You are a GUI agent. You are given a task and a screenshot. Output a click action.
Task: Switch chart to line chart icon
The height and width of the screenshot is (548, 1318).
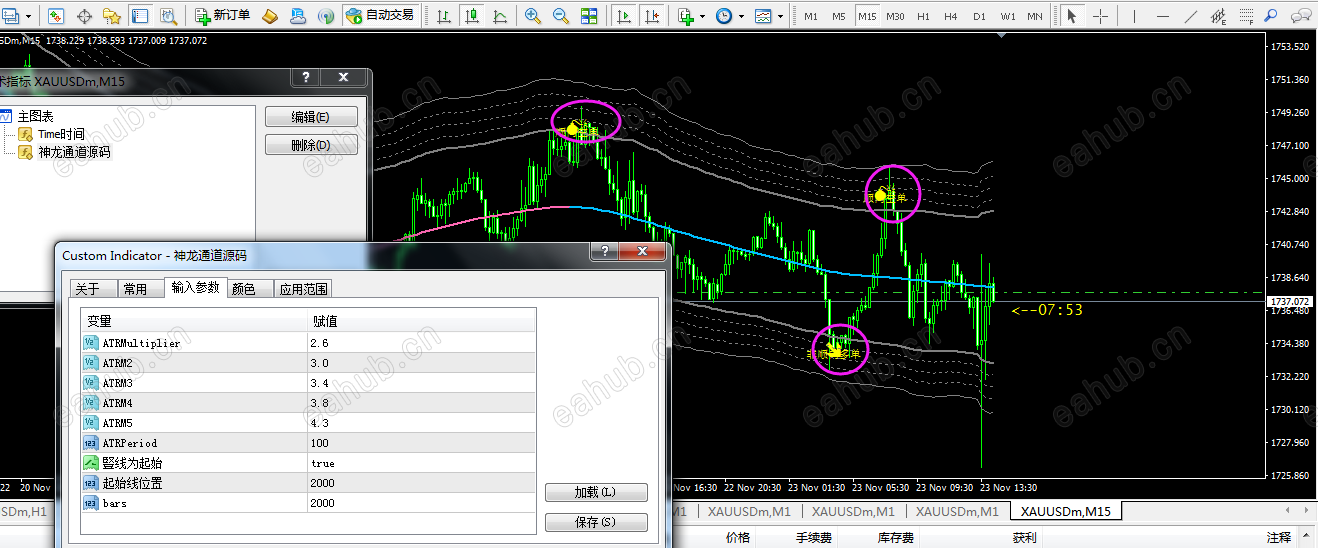[498, 16]
